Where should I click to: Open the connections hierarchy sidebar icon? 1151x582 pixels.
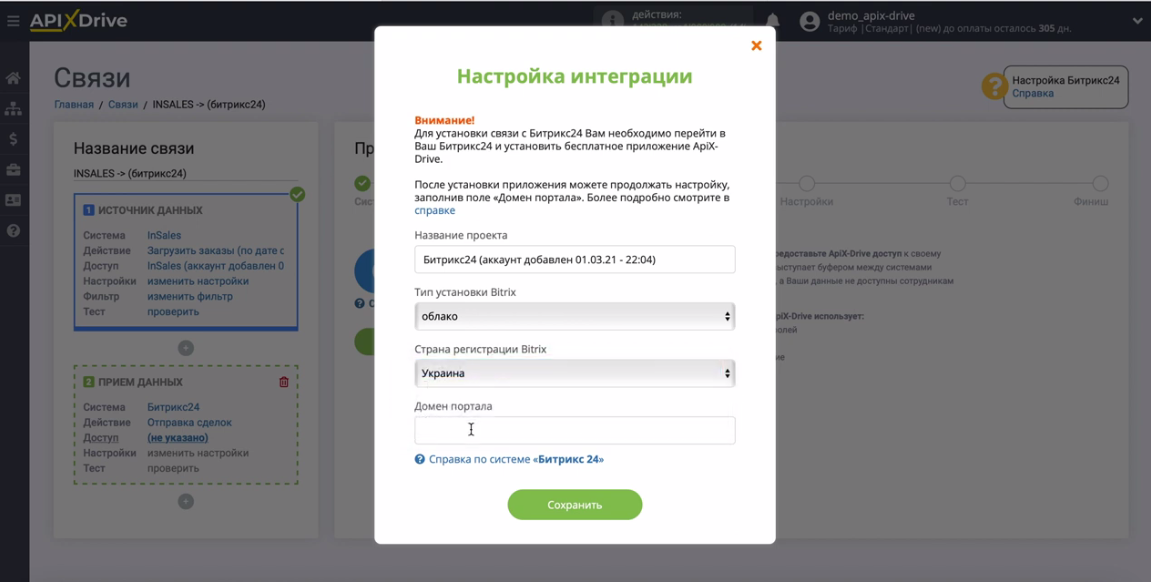[x=13, y=109]
